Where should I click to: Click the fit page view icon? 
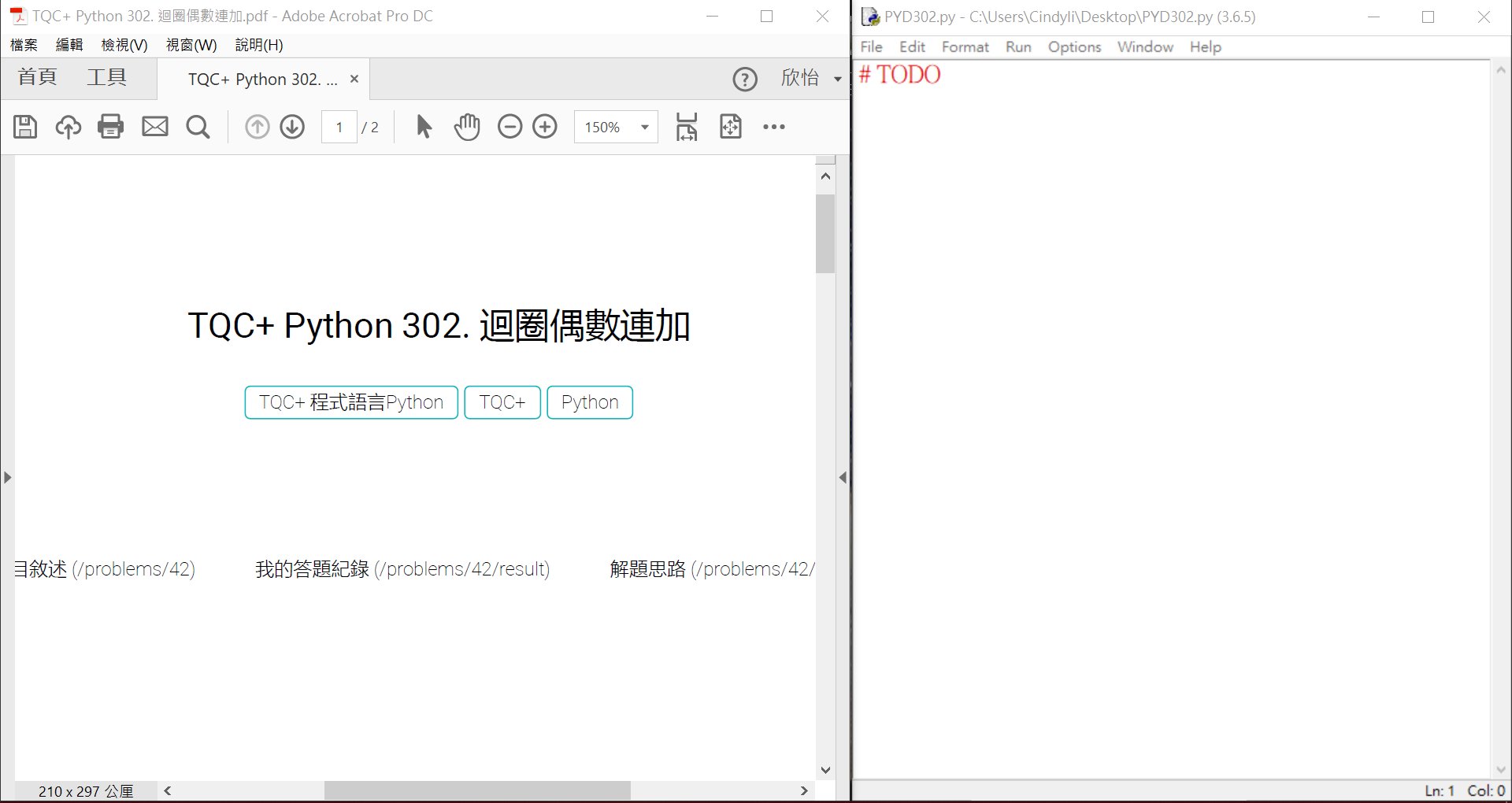pyautogui.click(x=731, y=127)
